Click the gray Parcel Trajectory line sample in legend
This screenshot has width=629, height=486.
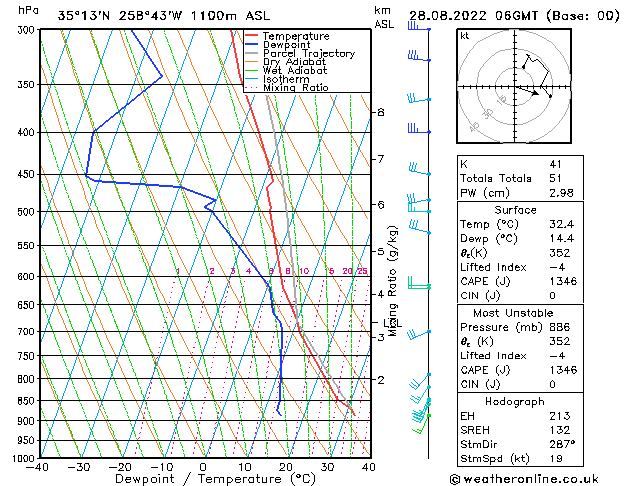coord(251,53)
